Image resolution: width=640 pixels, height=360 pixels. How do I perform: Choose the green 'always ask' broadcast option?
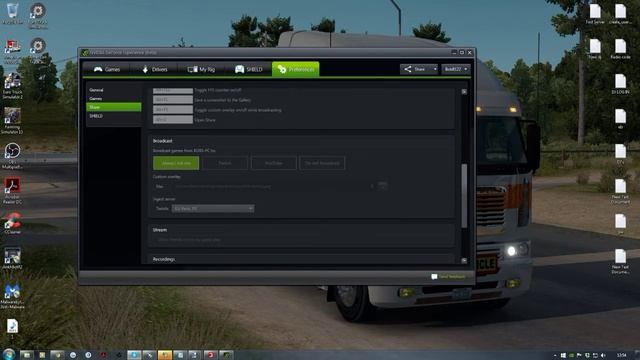pyautogui.click(x=176, y=163)
